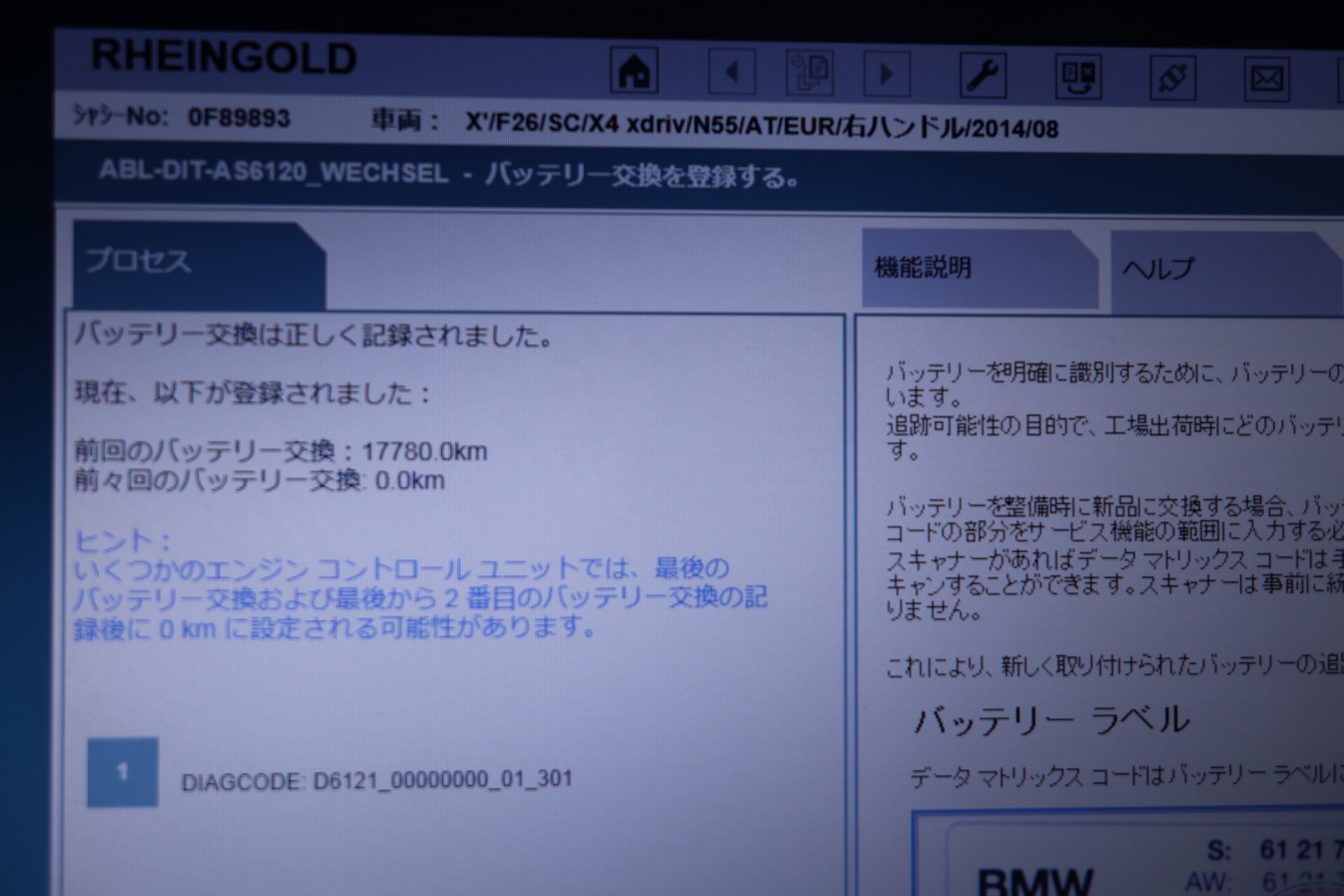Switch to the 機能説明 tab
Screen dimensions: 1344x896
[979, 268]
